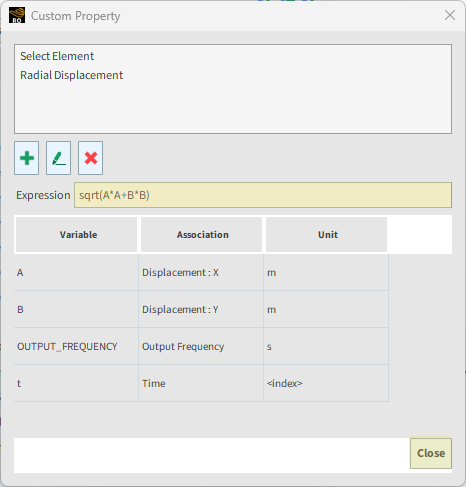Click the Time association cell
The image size is (466, 487).
(x=201, y=384)
